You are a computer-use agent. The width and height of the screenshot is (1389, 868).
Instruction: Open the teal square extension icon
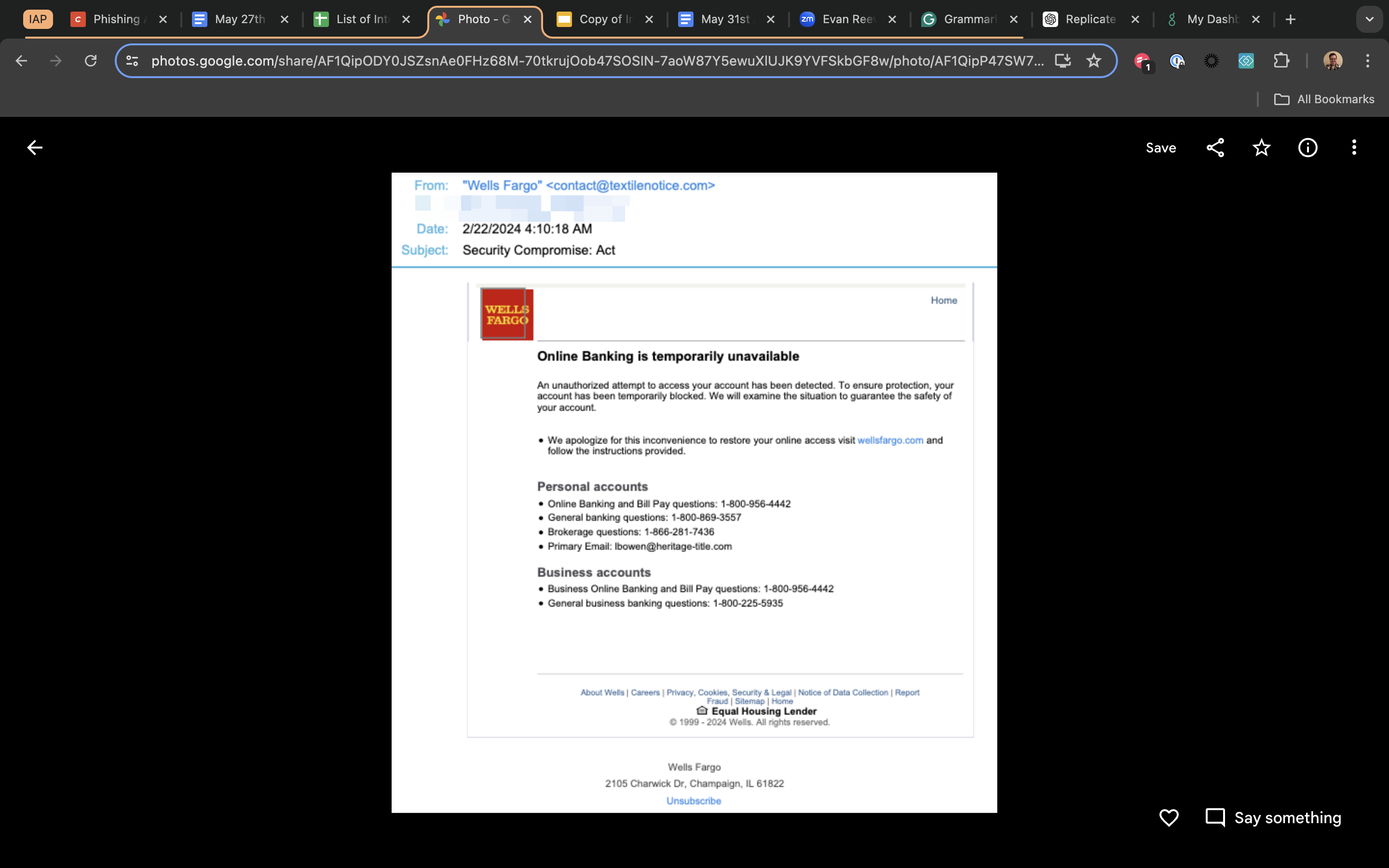(1246, 61)
